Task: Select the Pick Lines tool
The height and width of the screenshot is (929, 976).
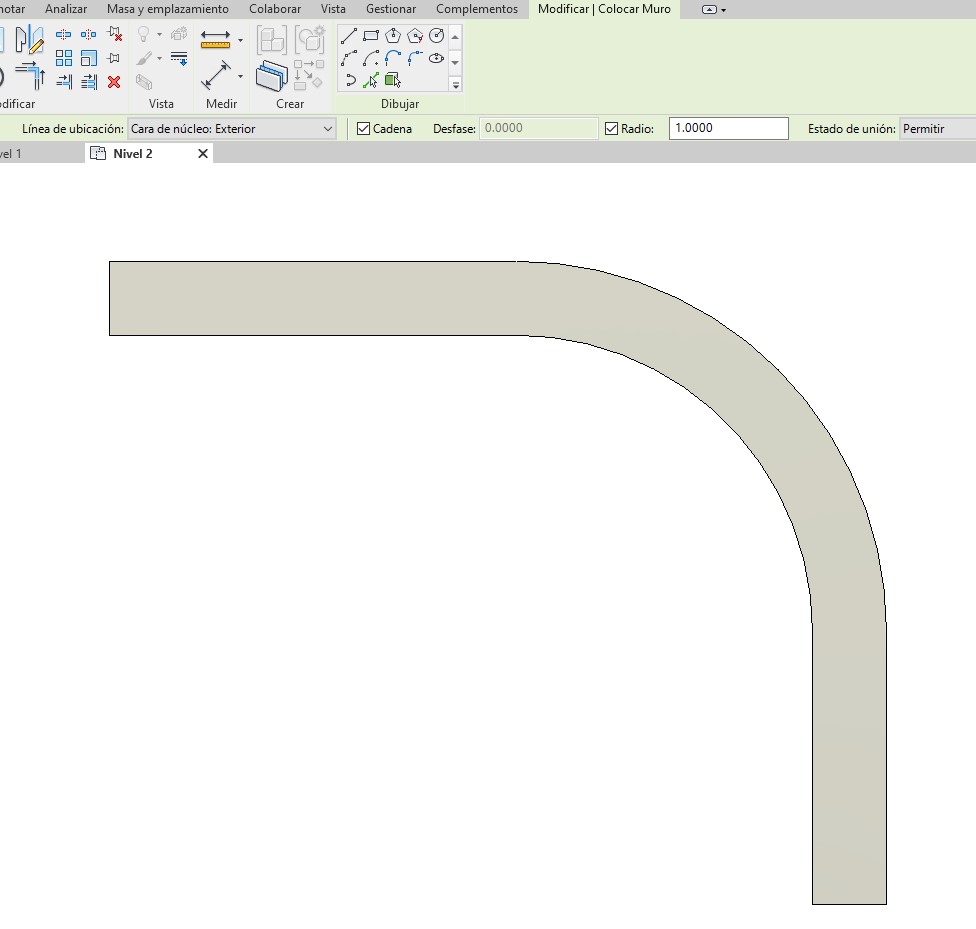Action: [x=371, y=80]
